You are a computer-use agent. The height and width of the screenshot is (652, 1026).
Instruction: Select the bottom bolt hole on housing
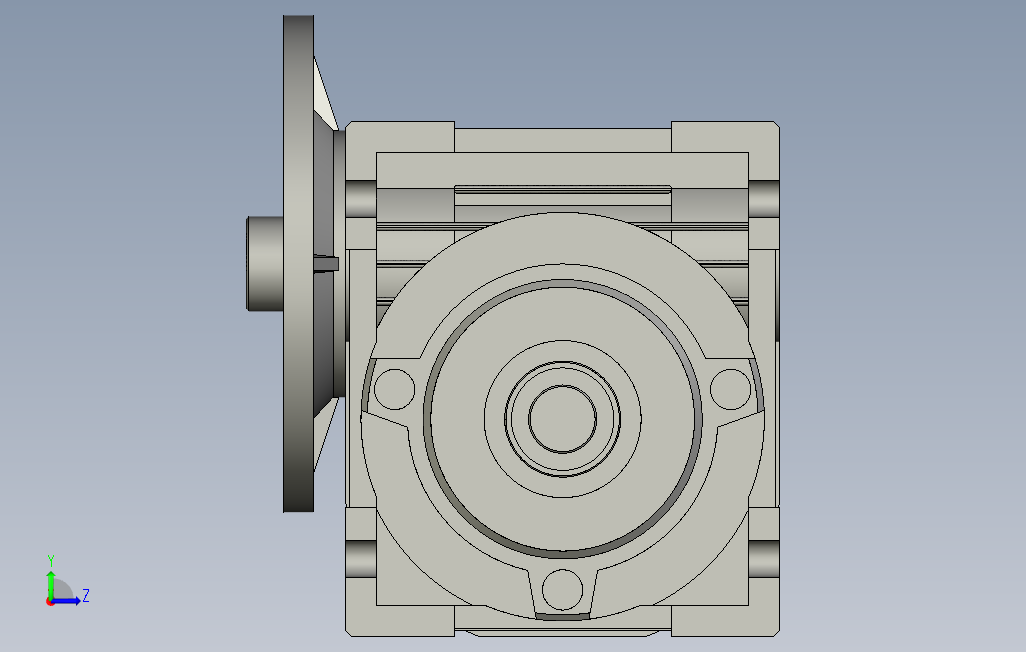tap(563, 589)
